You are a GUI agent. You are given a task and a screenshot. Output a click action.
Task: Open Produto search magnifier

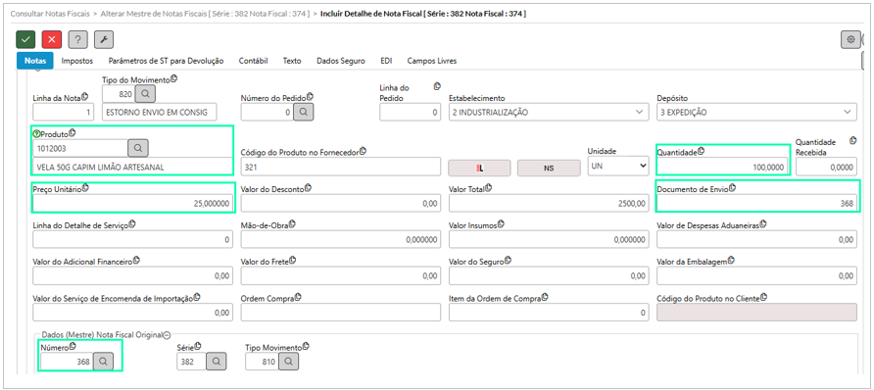point(138,148)
